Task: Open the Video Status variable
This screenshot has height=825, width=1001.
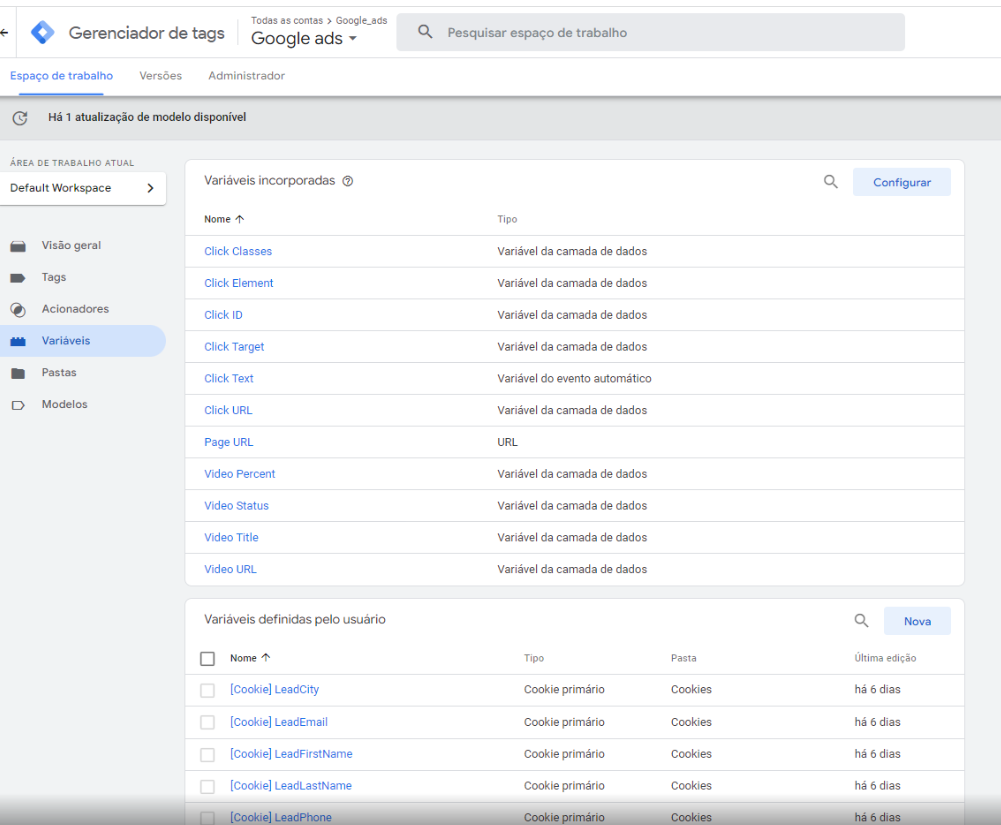Action: pyautogui.click(x=236, y=506)
